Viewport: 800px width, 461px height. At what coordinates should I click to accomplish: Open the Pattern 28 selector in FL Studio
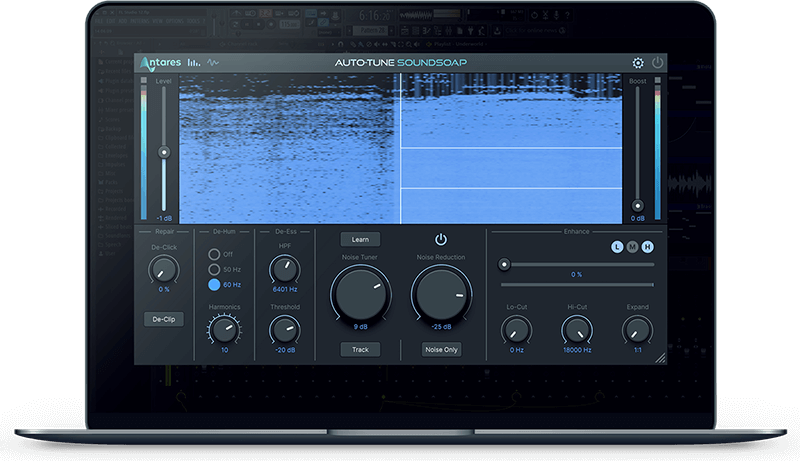pos(372,31)
